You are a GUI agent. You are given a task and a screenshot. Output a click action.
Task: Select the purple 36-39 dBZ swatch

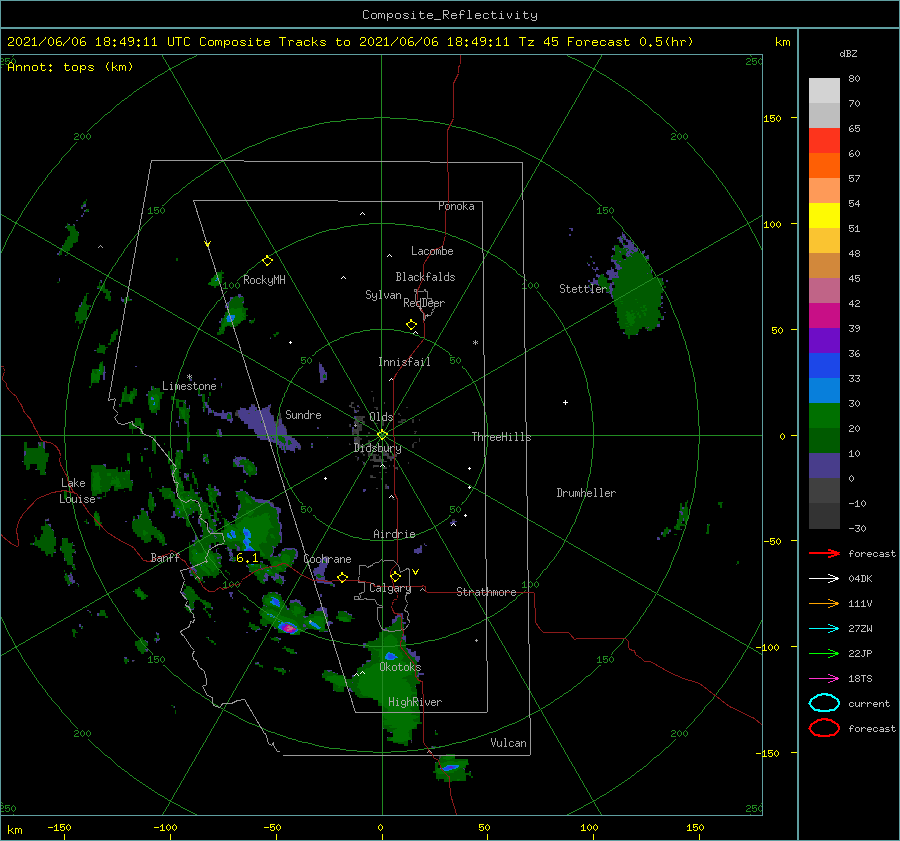click(x=824, y=340)
